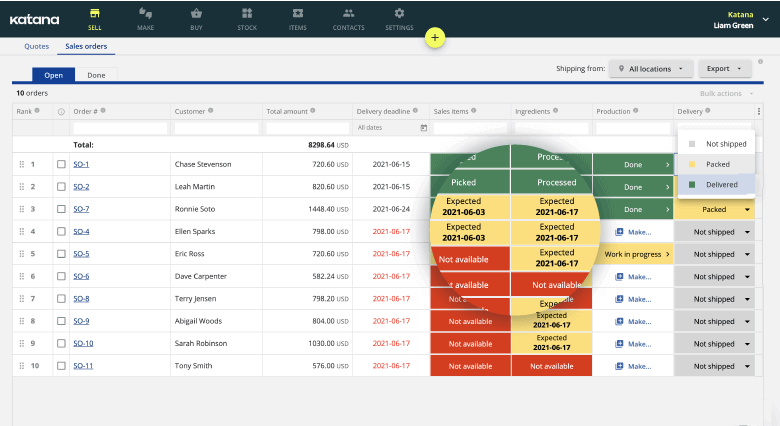Open the Make section icon
The height and width of the screenshot is (426, 780).
click(145, 13)
